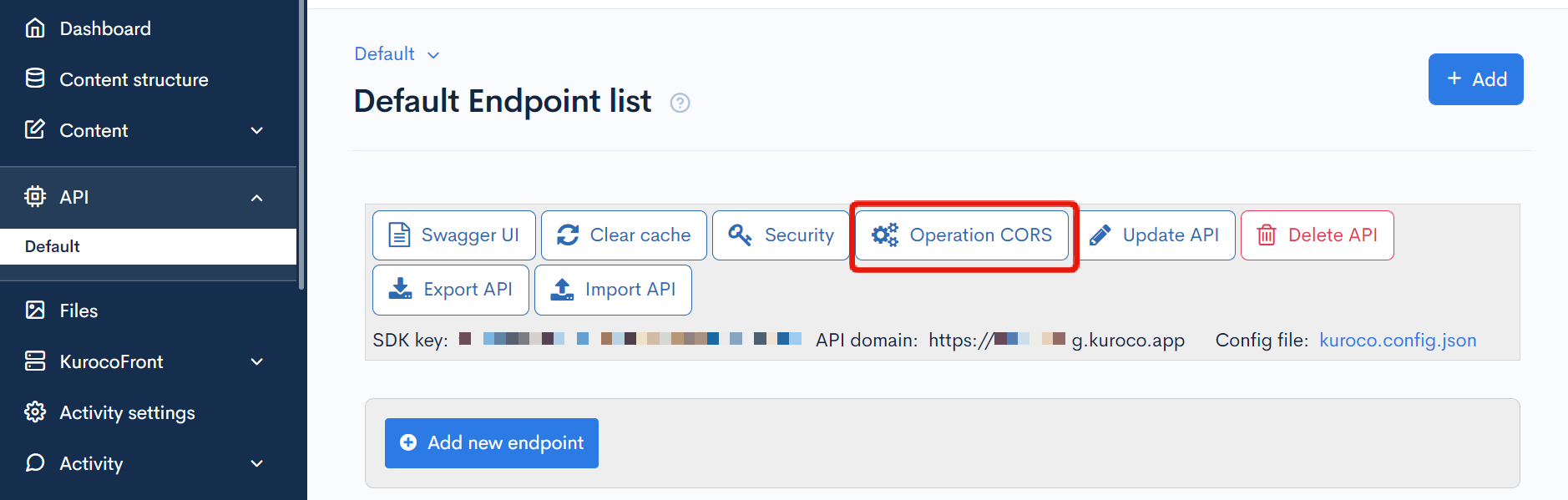
Task: Click the Add new endpoint button
Action: 492,443
